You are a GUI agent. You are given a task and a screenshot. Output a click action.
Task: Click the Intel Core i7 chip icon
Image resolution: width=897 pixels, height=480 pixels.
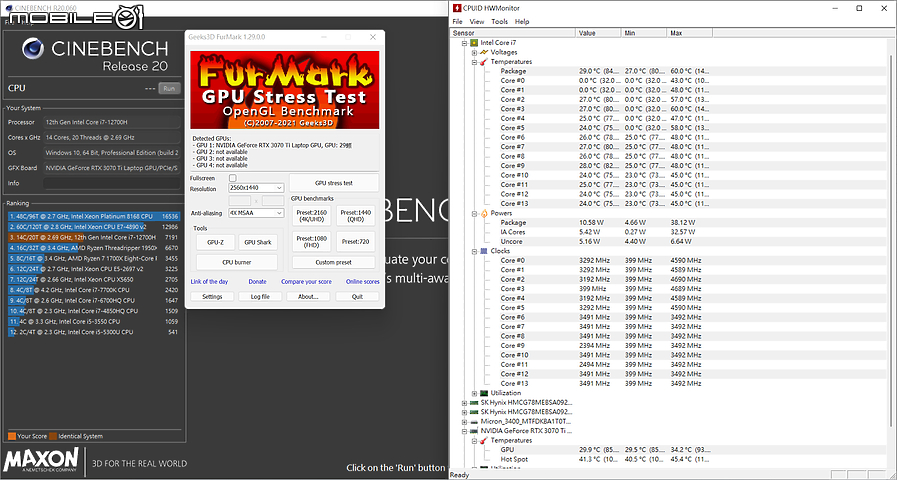(x=474, y=43)
